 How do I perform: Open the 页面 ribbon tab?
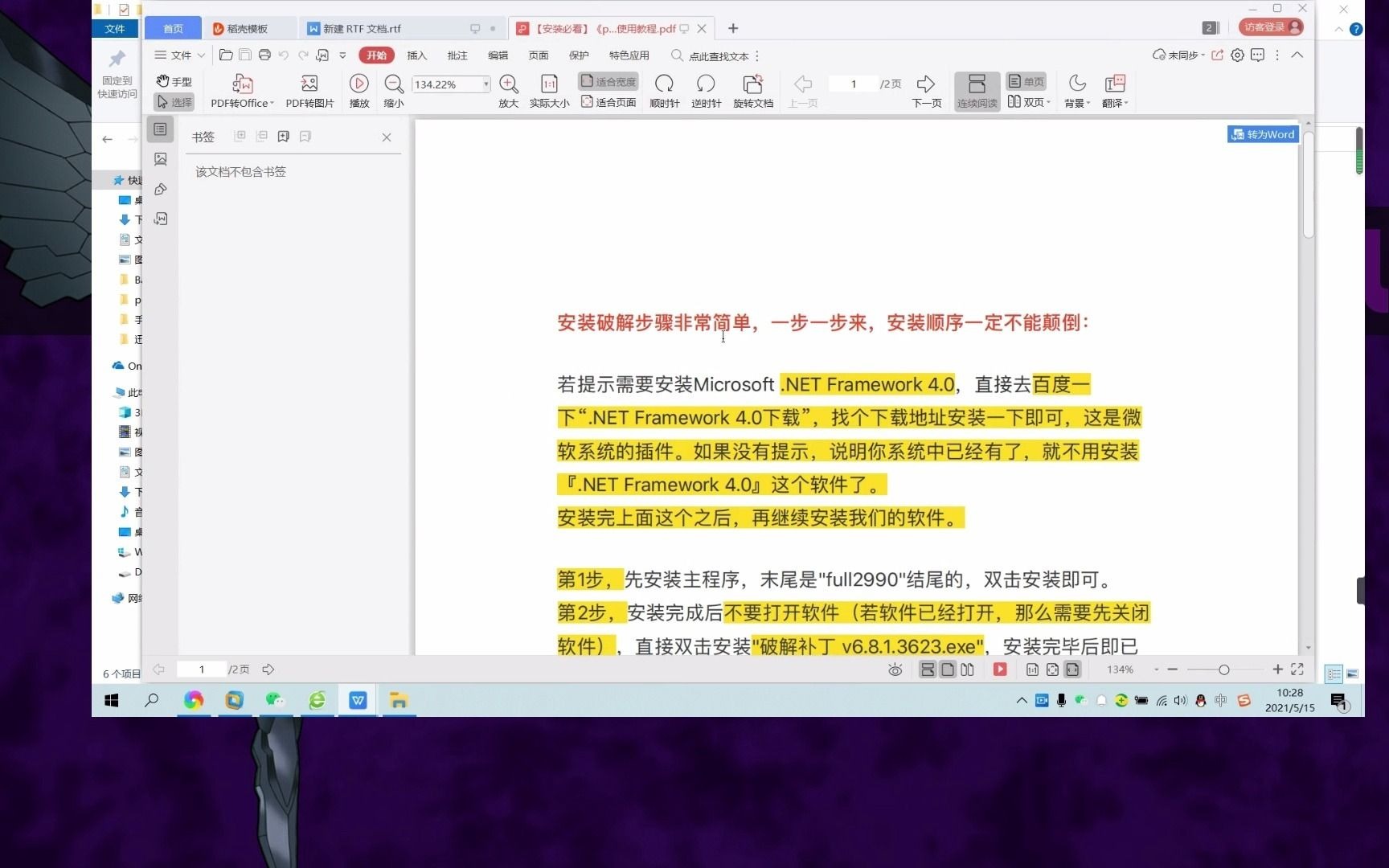[x=538, y=55]
